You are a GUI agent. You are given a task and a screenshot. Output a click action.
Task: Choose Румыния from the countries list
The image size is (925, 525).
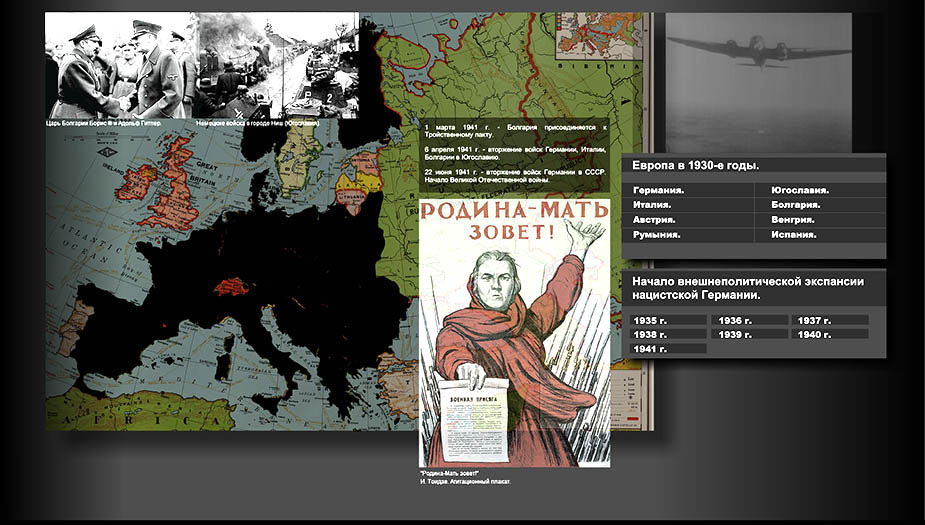[657, 235]
